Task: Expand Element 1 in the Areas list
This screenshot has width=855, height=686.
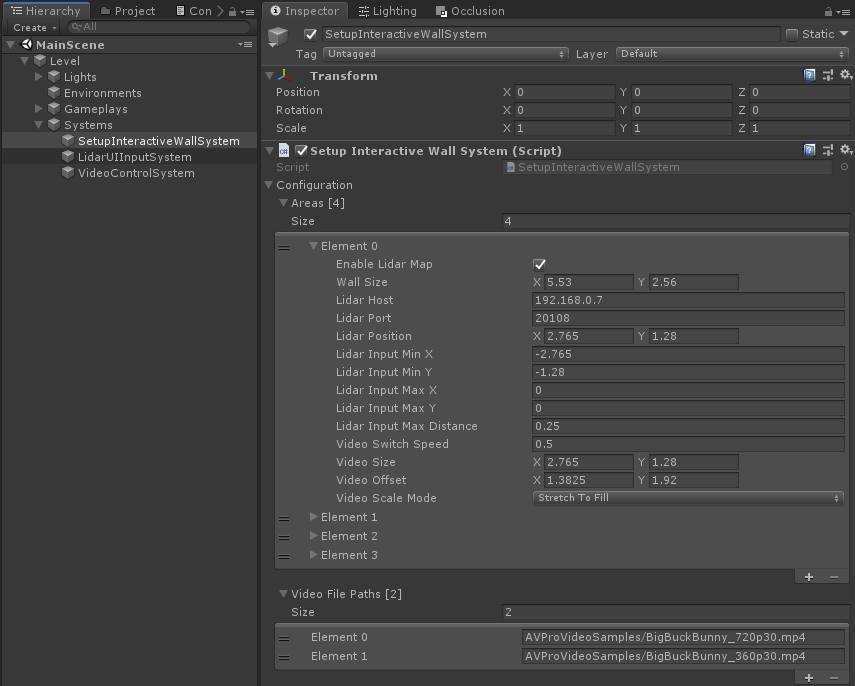Action: 314,517
